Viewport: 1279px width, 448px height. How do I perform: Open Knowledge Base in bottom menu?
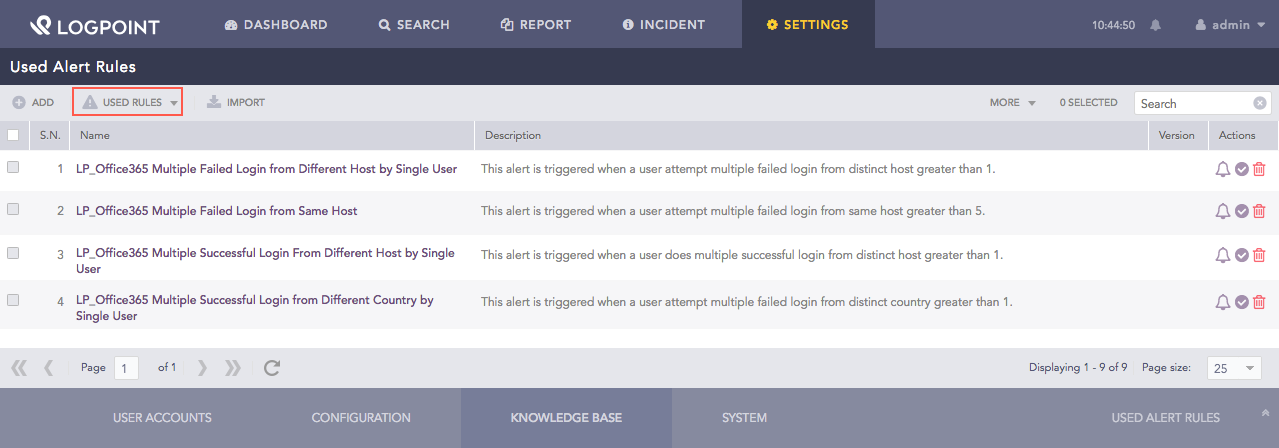(566, 418)
